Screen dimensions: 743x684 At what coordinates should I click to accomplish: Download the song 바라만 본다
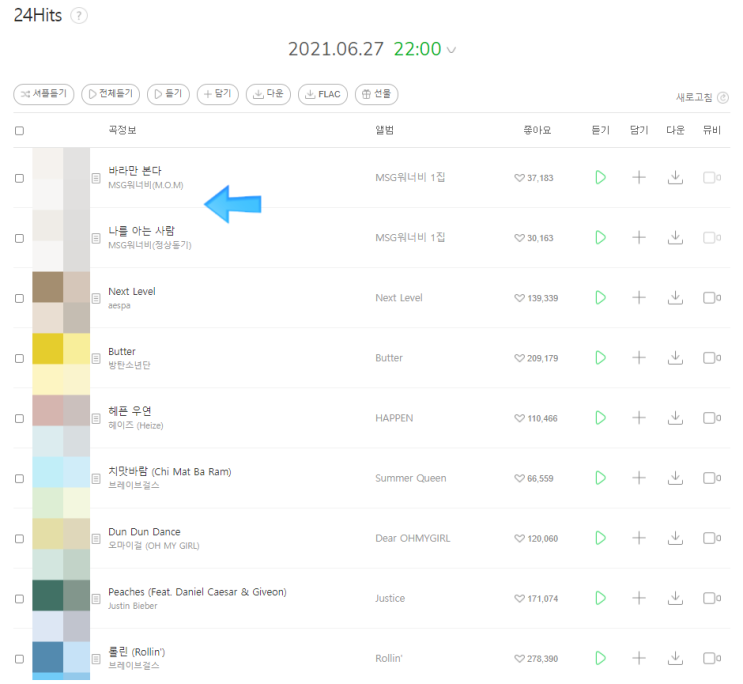[x=675, y=178]
